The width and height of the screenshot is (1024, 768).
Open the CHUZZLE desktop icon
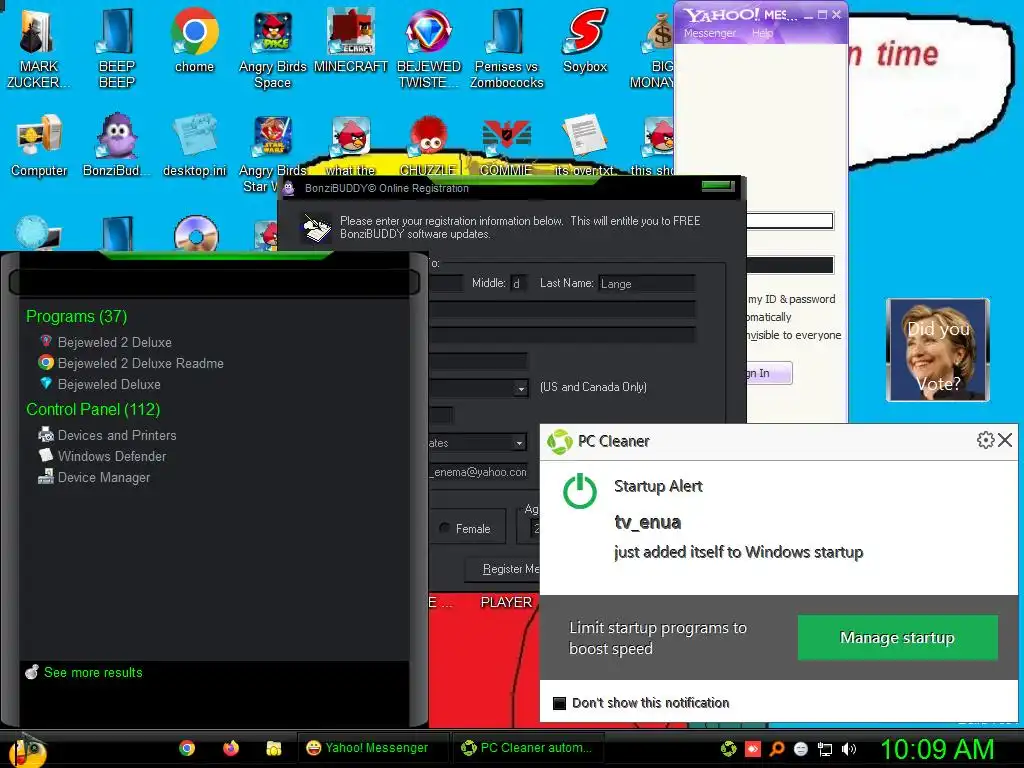click(x=428, y=145)
